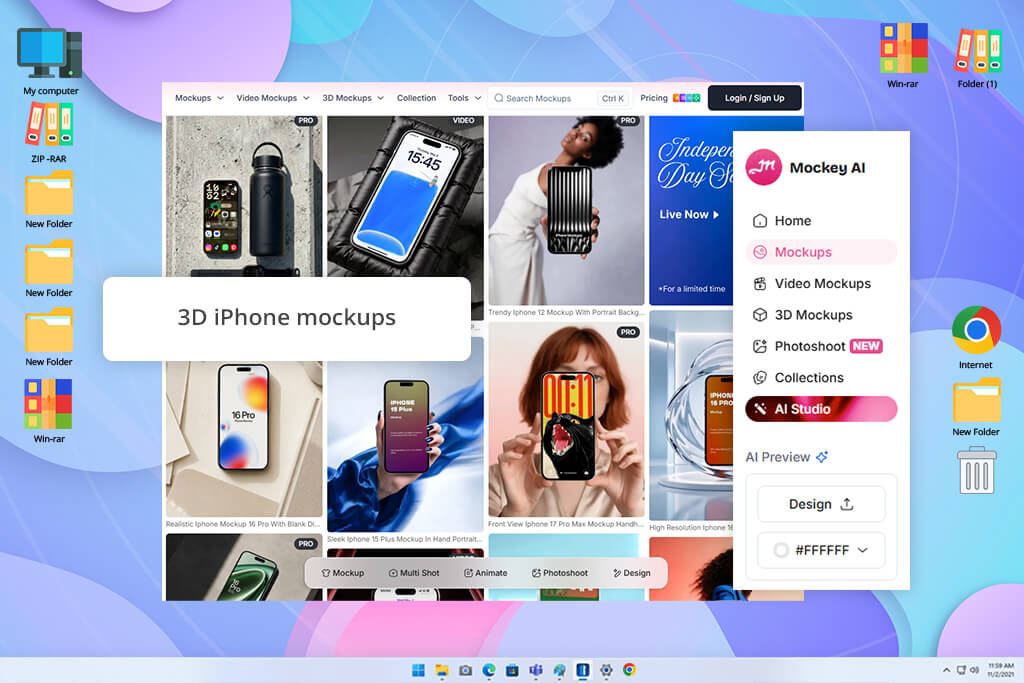This screenshot has height=683, width=1024.
Task: Click Live Now on the banner
Action: [x=689, y=214]
